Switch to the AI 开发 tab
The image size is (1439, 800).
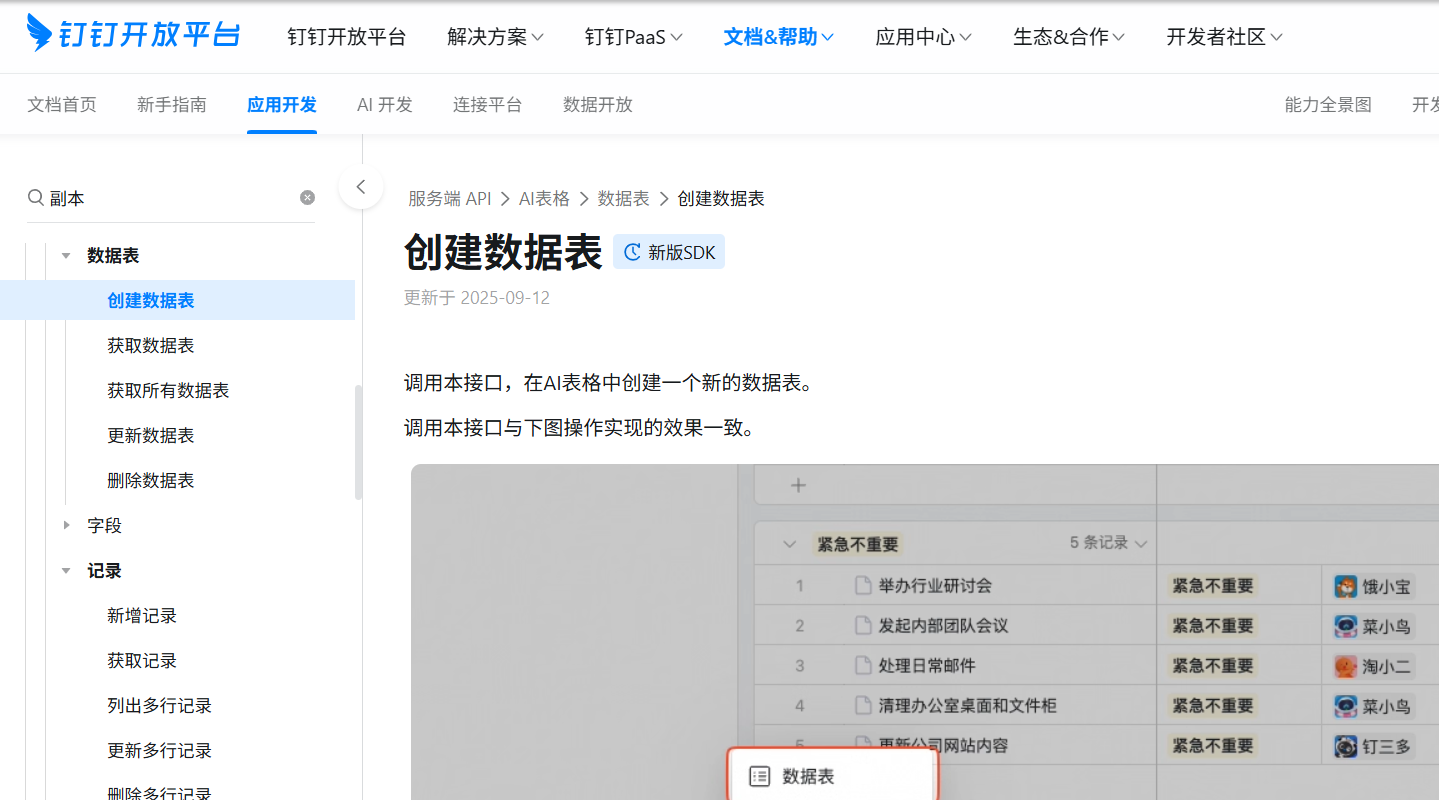point(384,105)
